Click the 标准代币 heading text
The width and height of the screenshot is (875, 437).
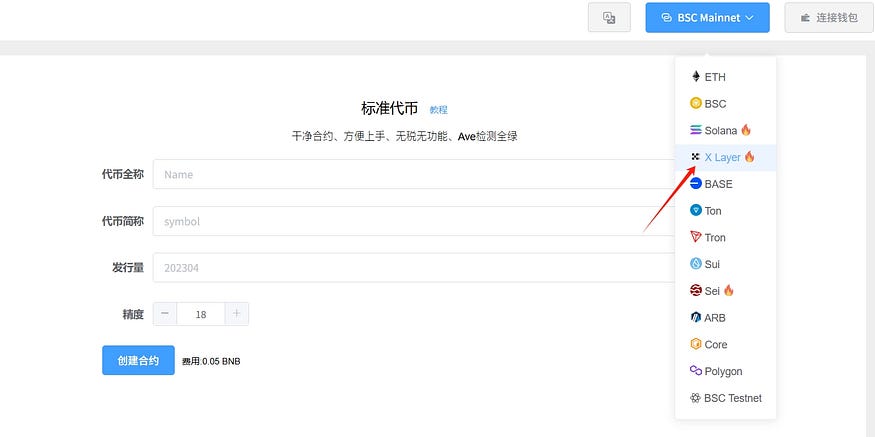pos(390,109)
